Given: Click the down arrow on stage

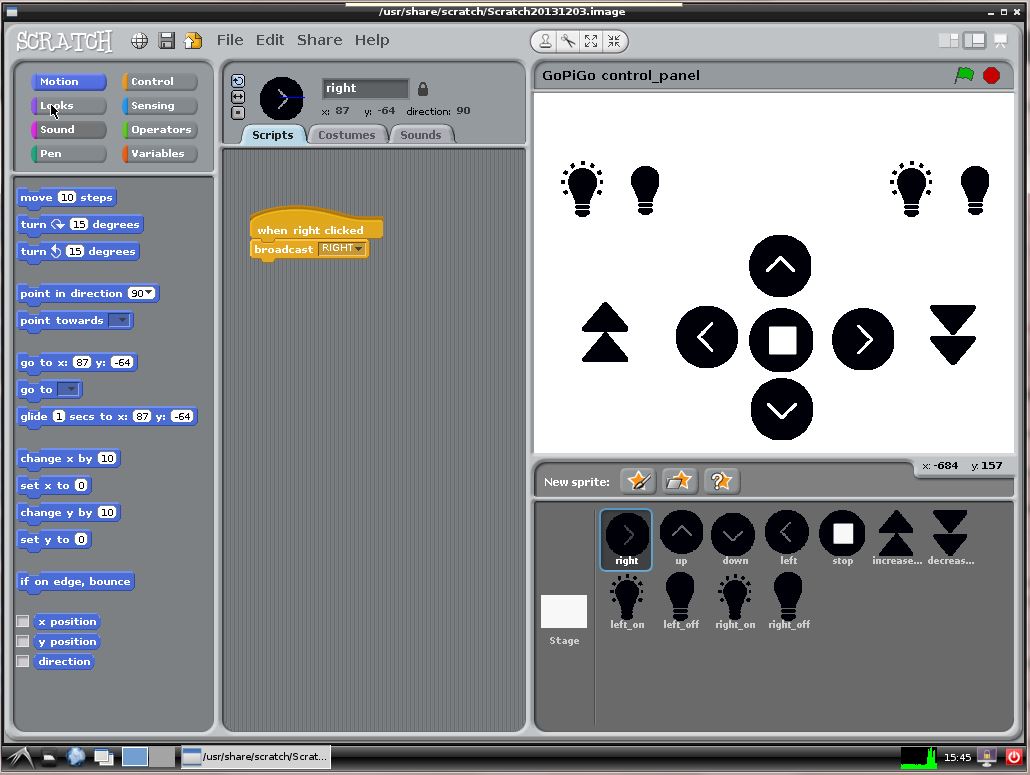Looking at the screenshot, I should click(x=782, y=409).
